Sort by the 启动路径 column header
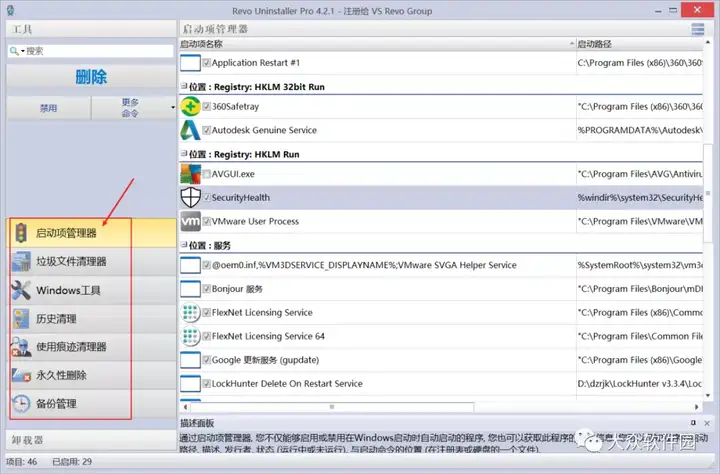This screenshot has width=720, height=474. point(640,44)
